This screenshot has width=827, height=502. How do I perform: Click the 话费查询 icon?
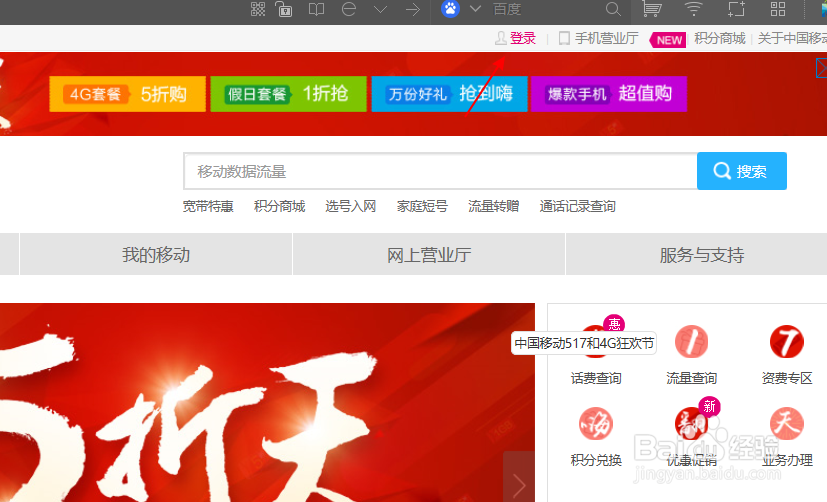(x=596, y=341)
